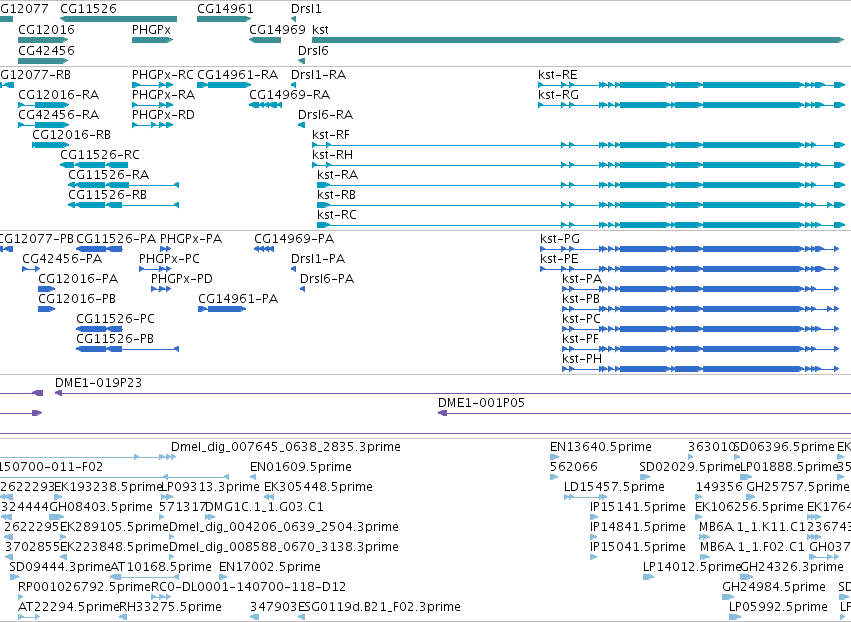Open EST Dmel_dig_007645_0638_2835.3prime
This screenshot has height=622, width=851.
[x=286, y=447]
